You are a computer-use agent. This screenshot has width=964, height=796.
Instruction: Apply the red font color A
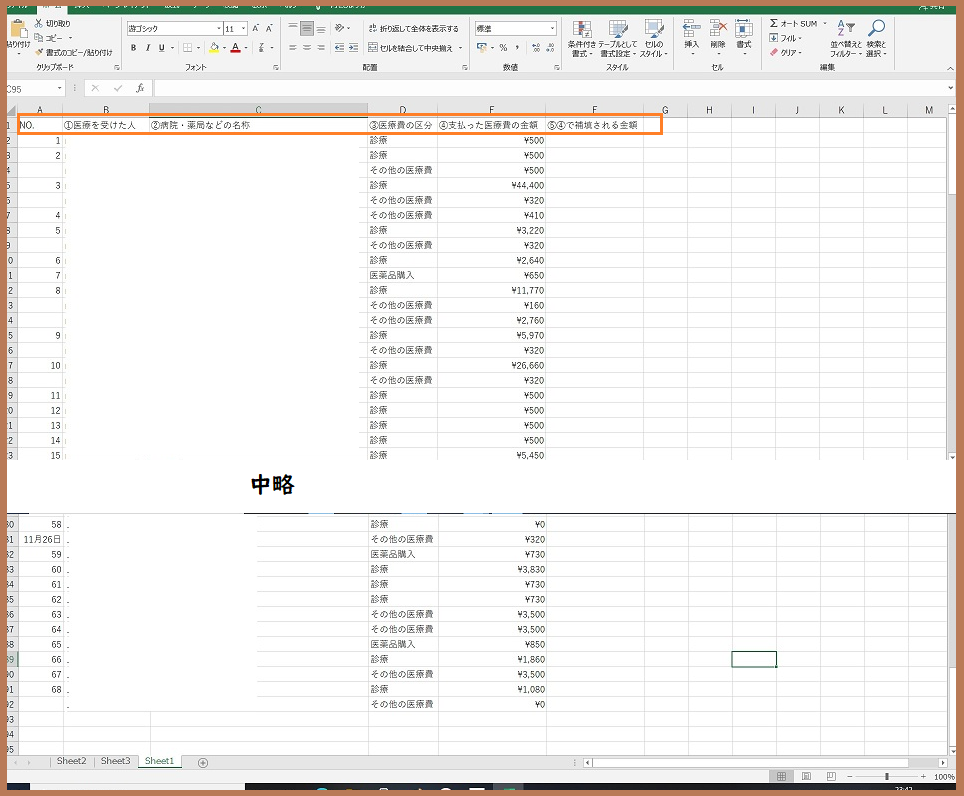pos(235,47)
